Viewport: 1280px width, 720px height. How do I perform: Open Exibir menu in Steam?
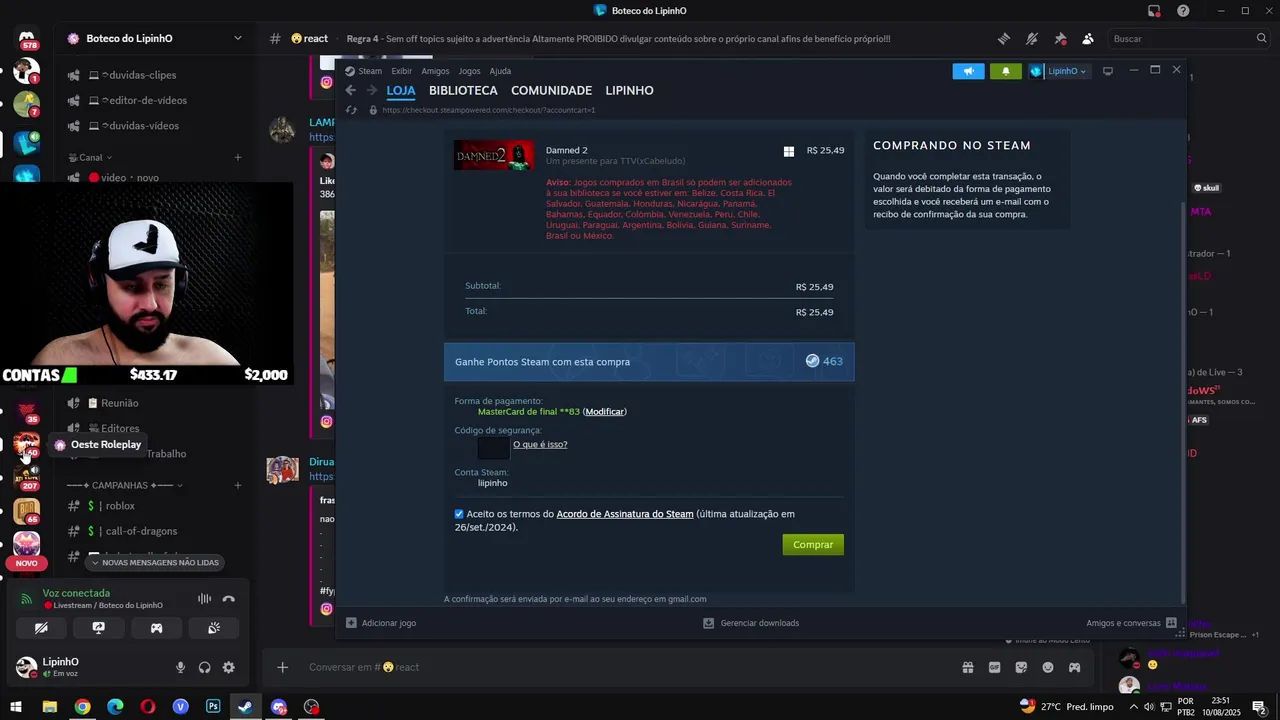401,71
